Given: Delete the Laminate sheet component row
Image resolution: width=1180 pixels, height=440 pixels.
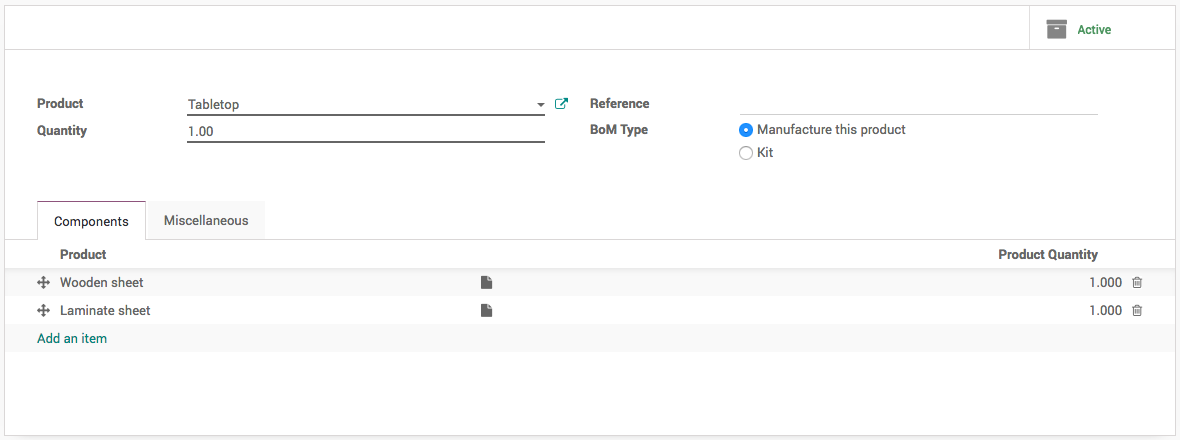Looking at the screenshot, I should (1137, 311).
